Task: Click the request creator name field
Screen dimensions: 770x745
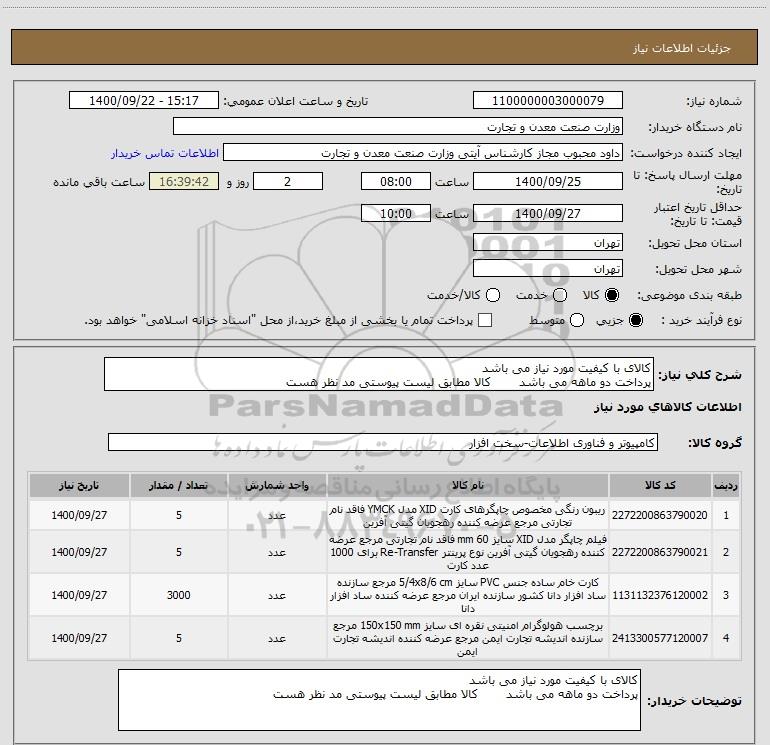Action: (423, 153)
